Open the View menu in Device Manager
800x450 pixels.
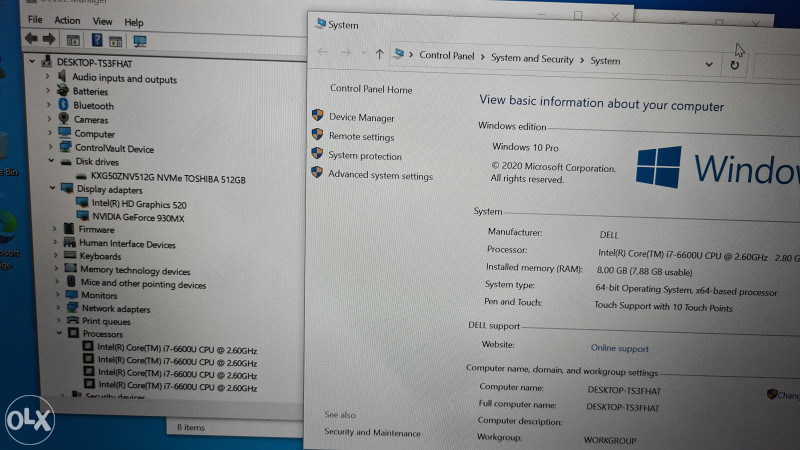point(102,21)
